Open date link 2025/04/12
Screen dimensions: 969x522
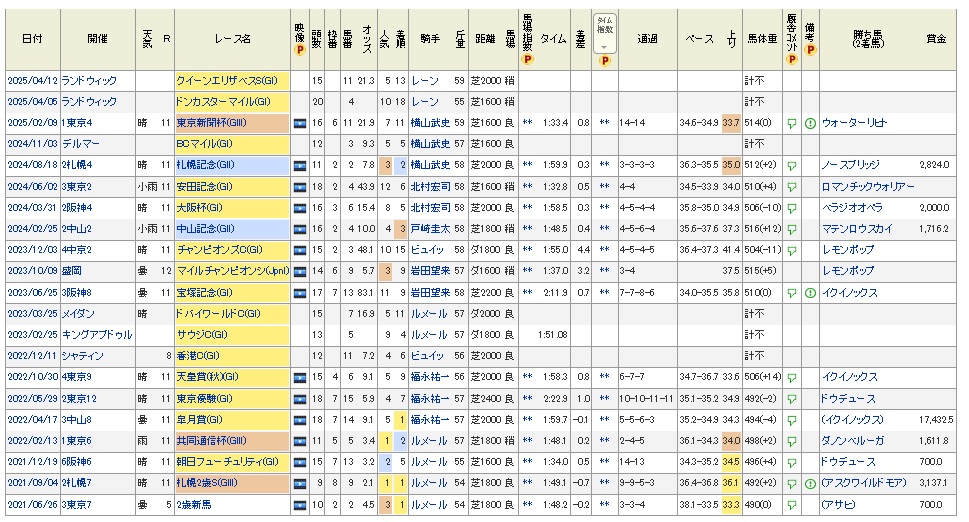[33, 81]
